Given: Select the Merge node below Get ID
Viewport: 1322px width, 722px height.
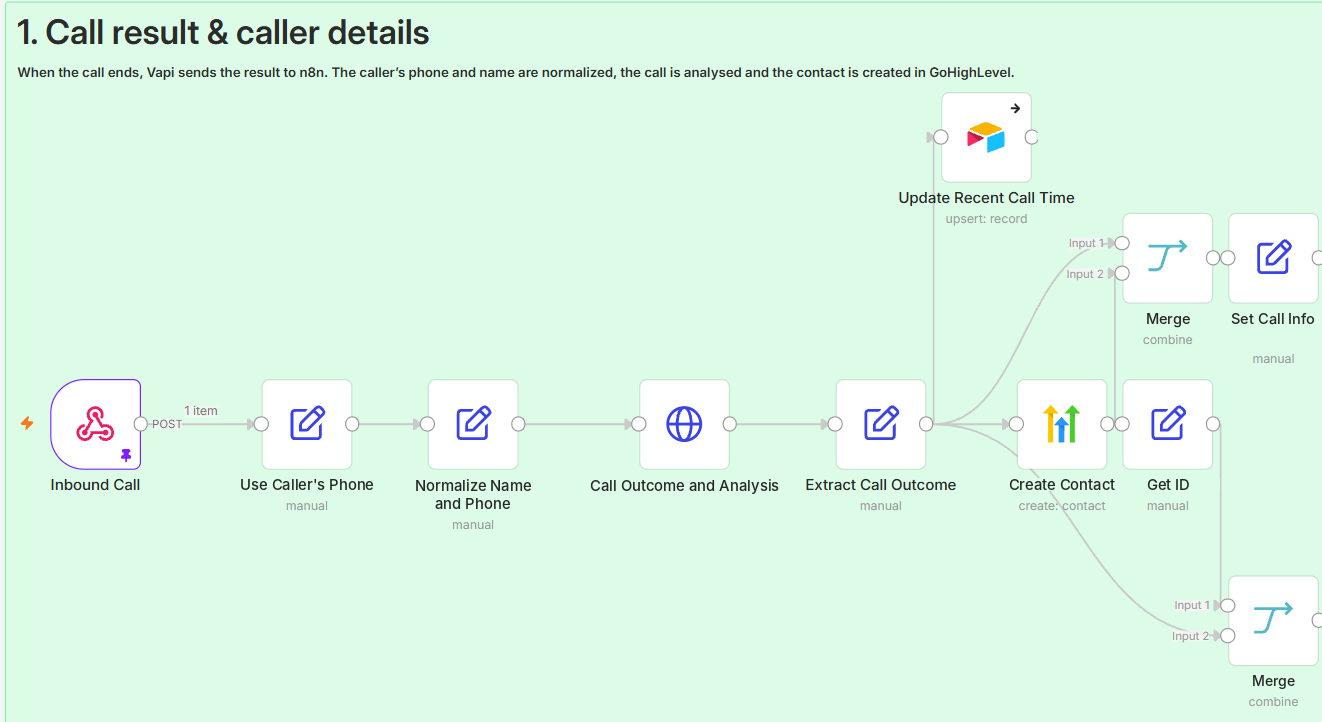Looking at the screenshot, I should pyautogui.click(x=1273, y=620).
